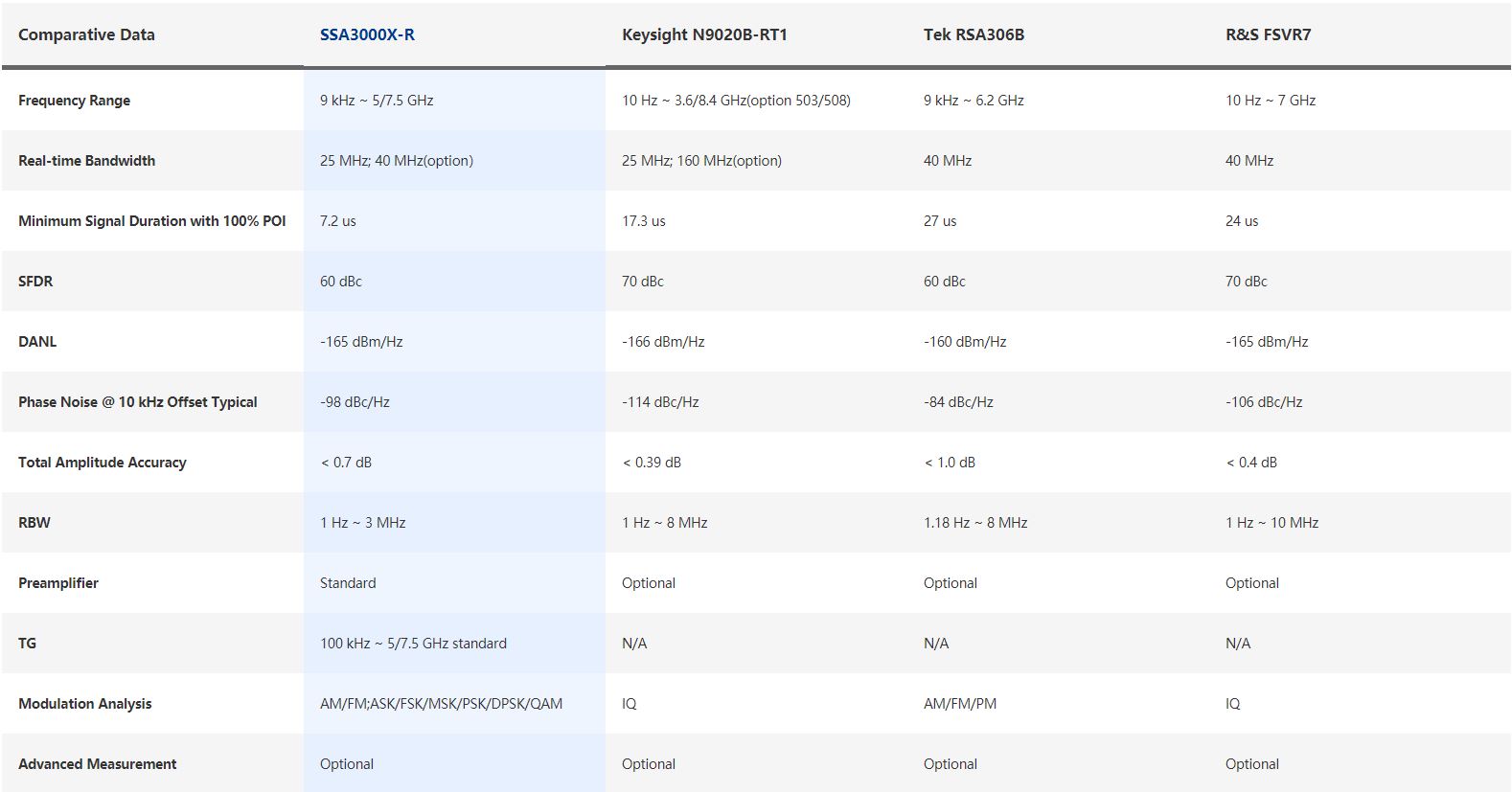Click the DANL row label
The image size is (1512, 792).
click(37, 342)
